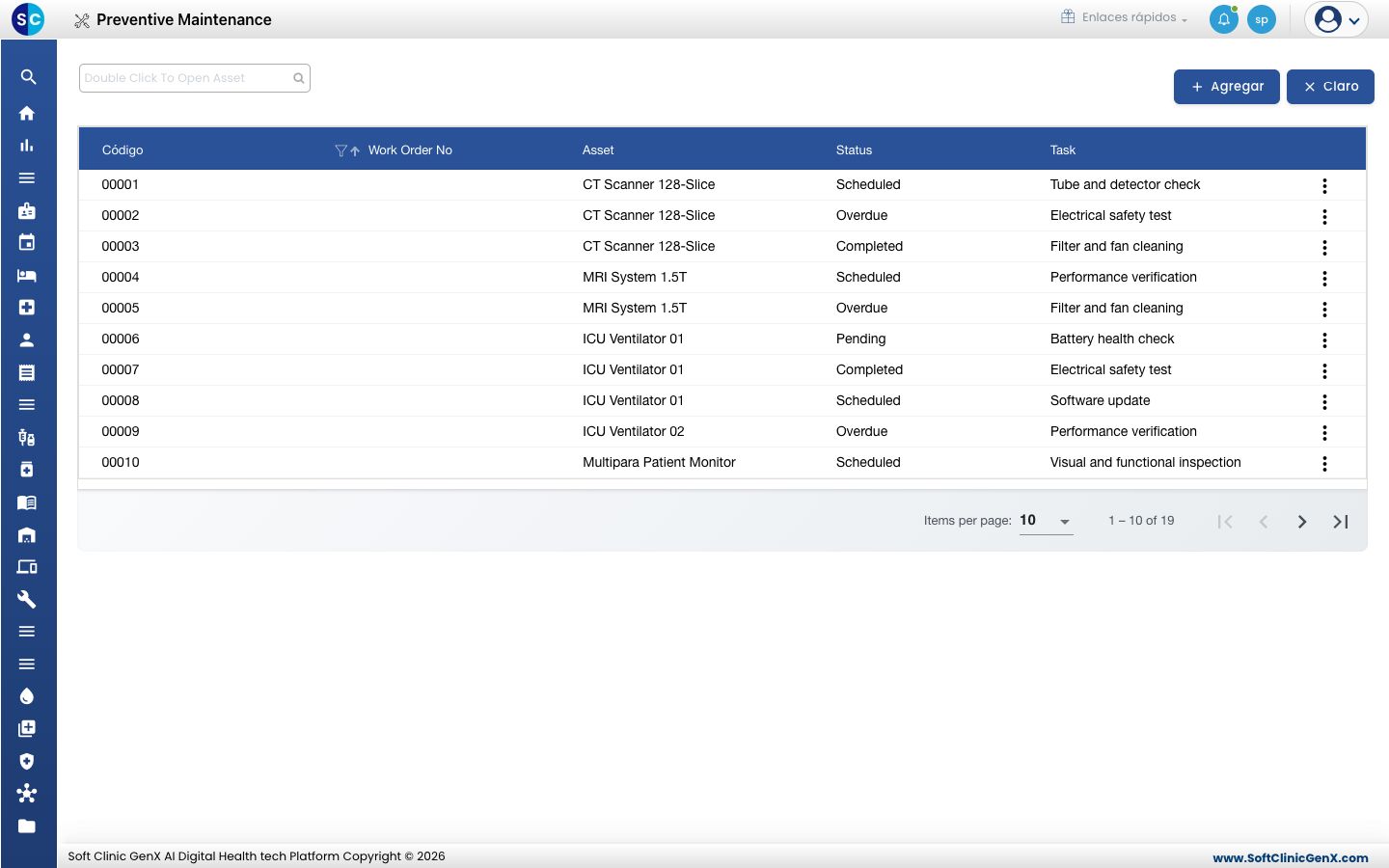Image resolution: width=1389 pixels, height=868 pixels.
Task: Click the Claro button
Action: tap(1330, 87)
